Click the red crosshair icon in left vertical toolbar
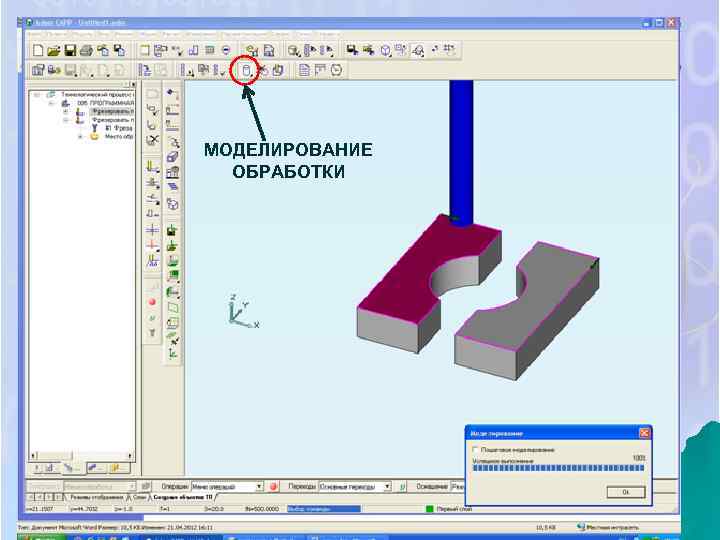This screenshot has height=540, width=720. [x=152, y=246]
